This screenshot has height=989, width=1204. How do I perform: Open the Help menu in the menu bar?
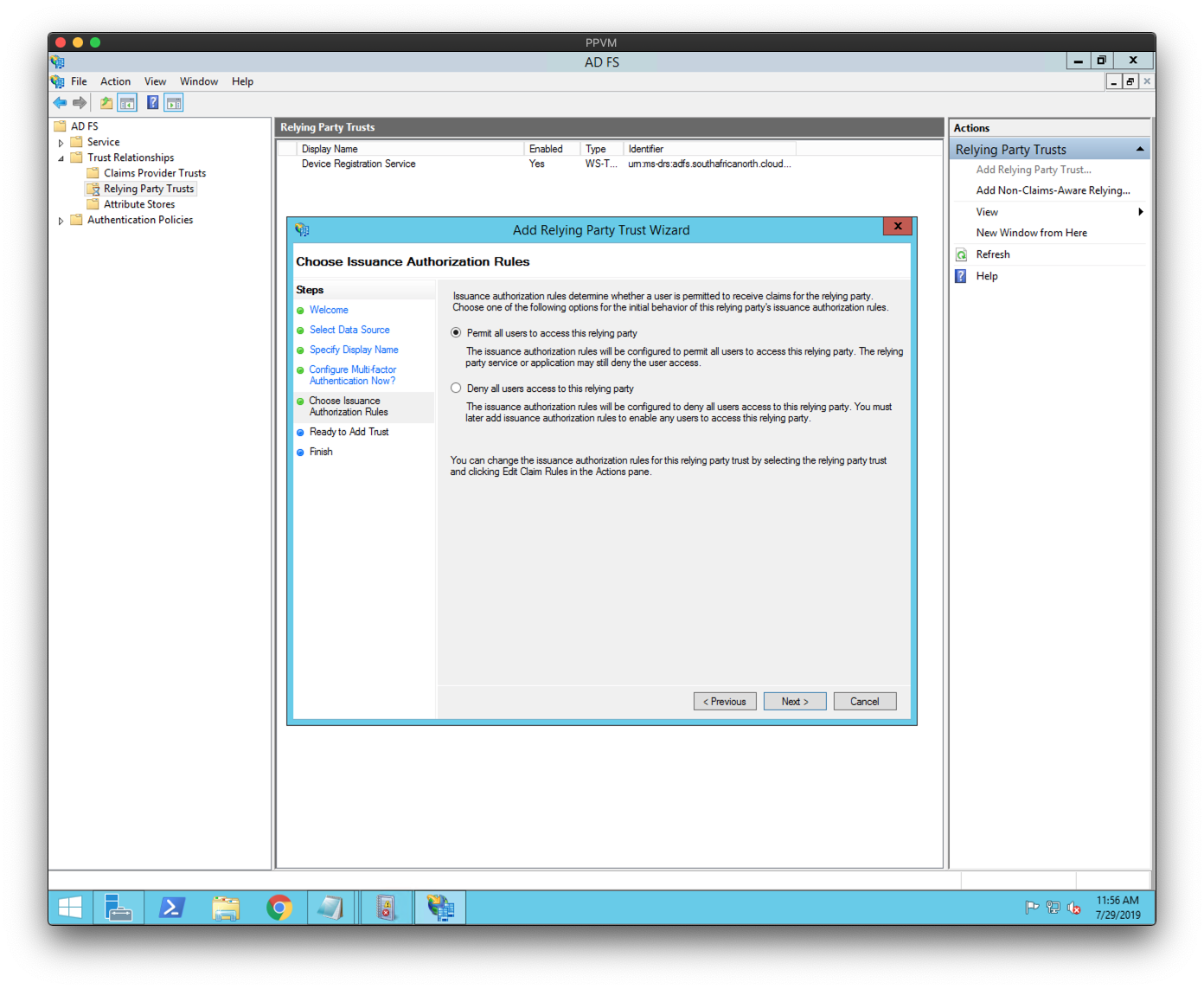pyautogui.click(x=242, y=81)
